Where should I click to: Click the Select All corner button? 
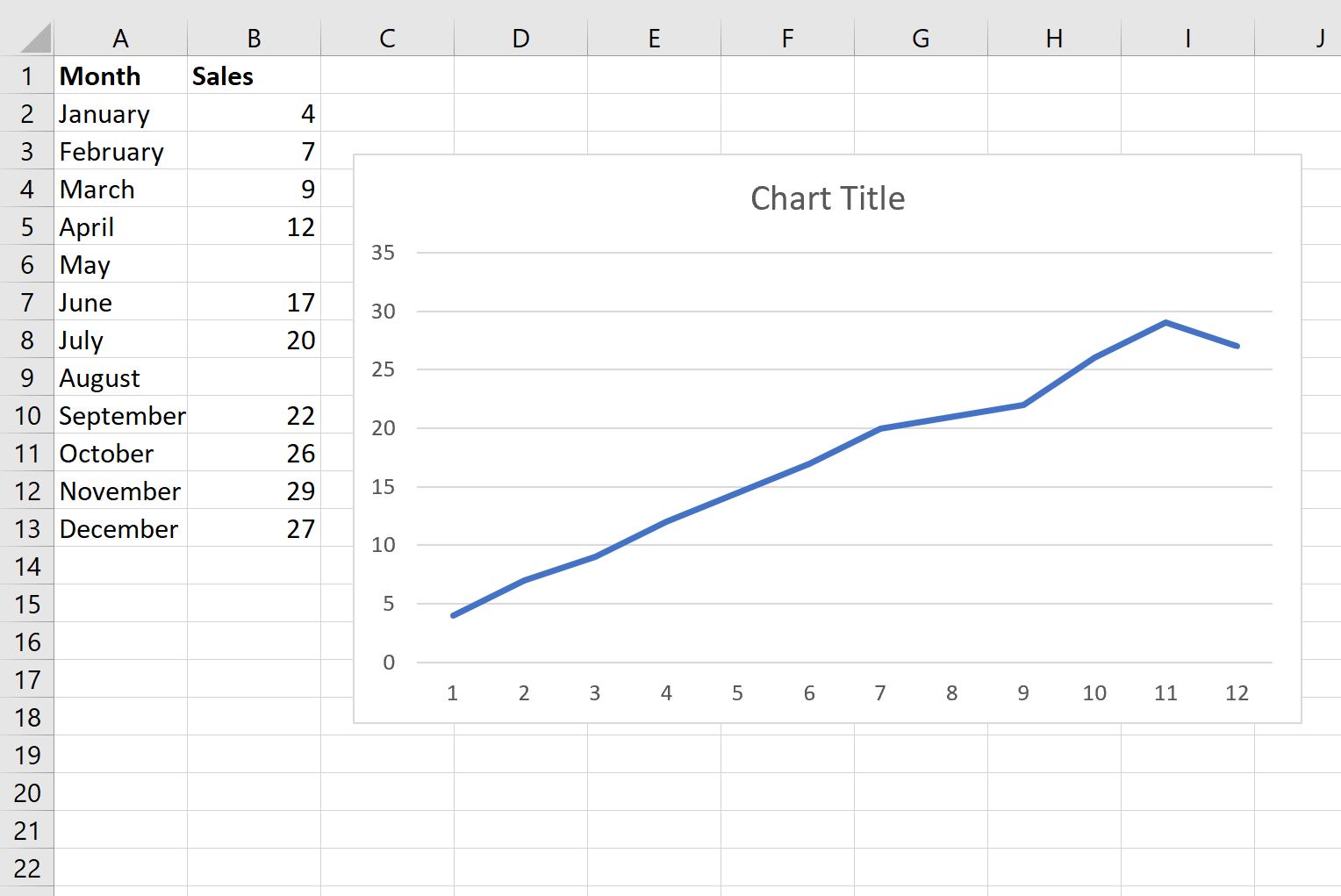27,38
